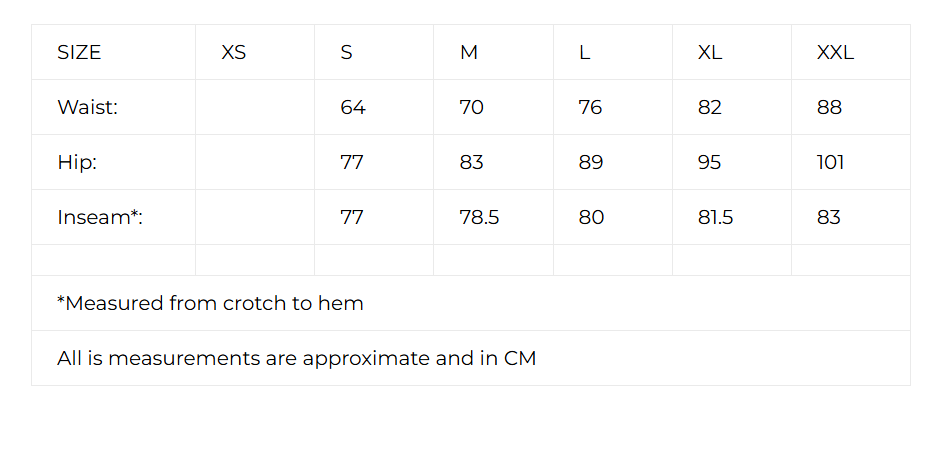The height and width of the screenshot is (462, 937).
Task: Select the XXL size header
Action: (835, 53)
